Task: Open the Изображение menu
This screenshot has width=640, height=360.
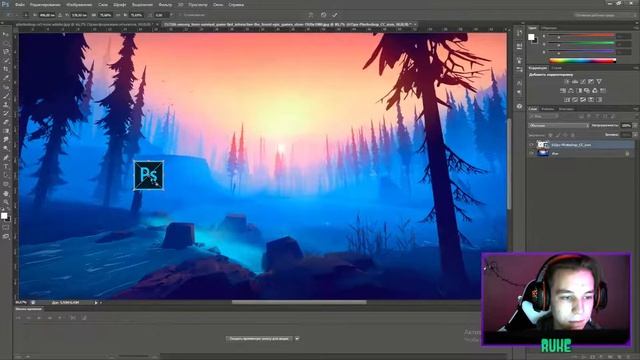Action: (x=79, y=5)
